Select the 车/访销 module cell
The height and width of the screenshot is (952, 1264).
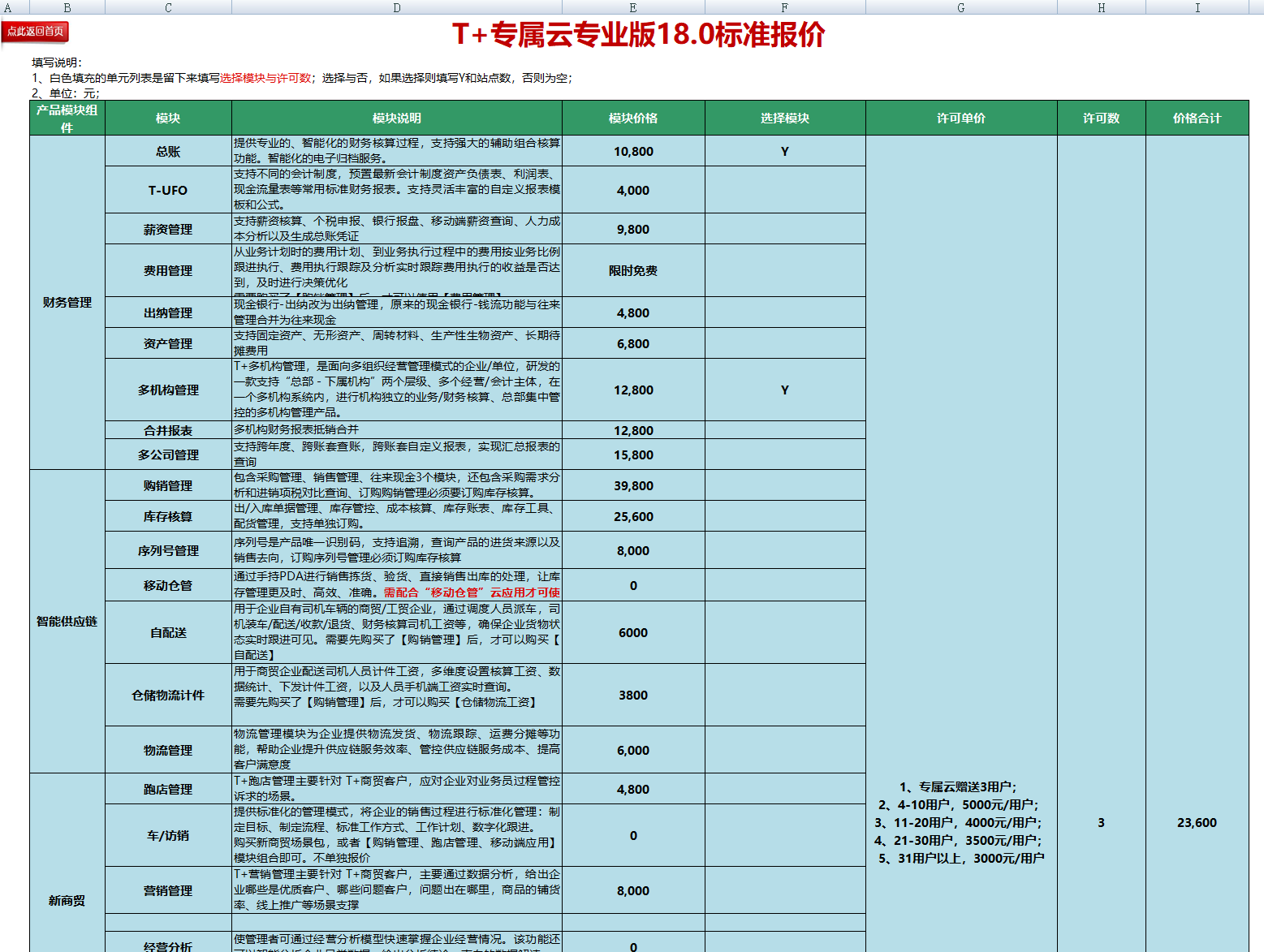[x=168, y=835]
